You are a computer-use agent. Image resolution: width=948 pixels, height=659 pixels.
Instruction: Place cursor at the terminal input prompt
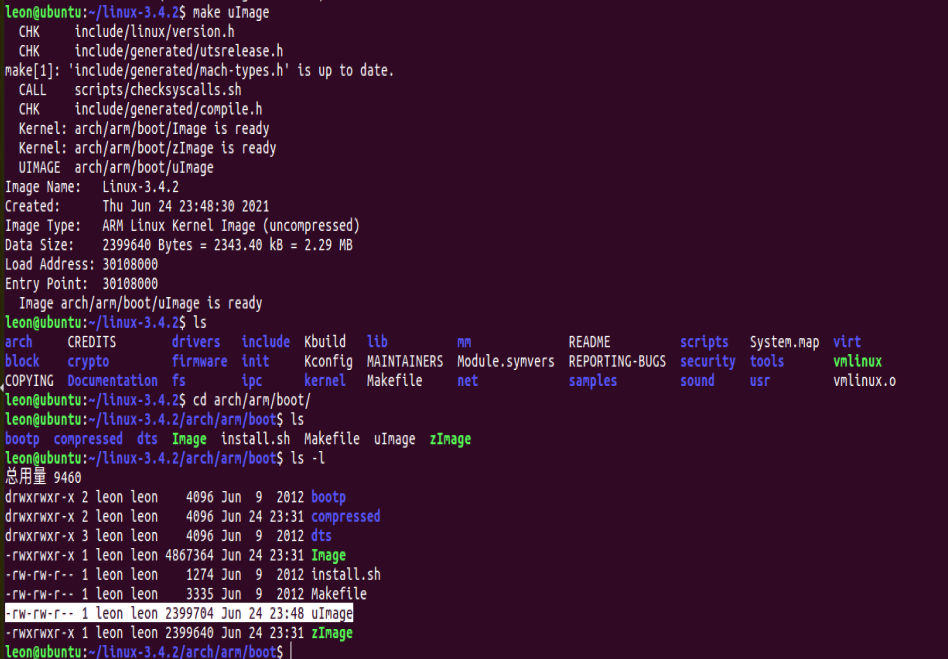(291, 651)
